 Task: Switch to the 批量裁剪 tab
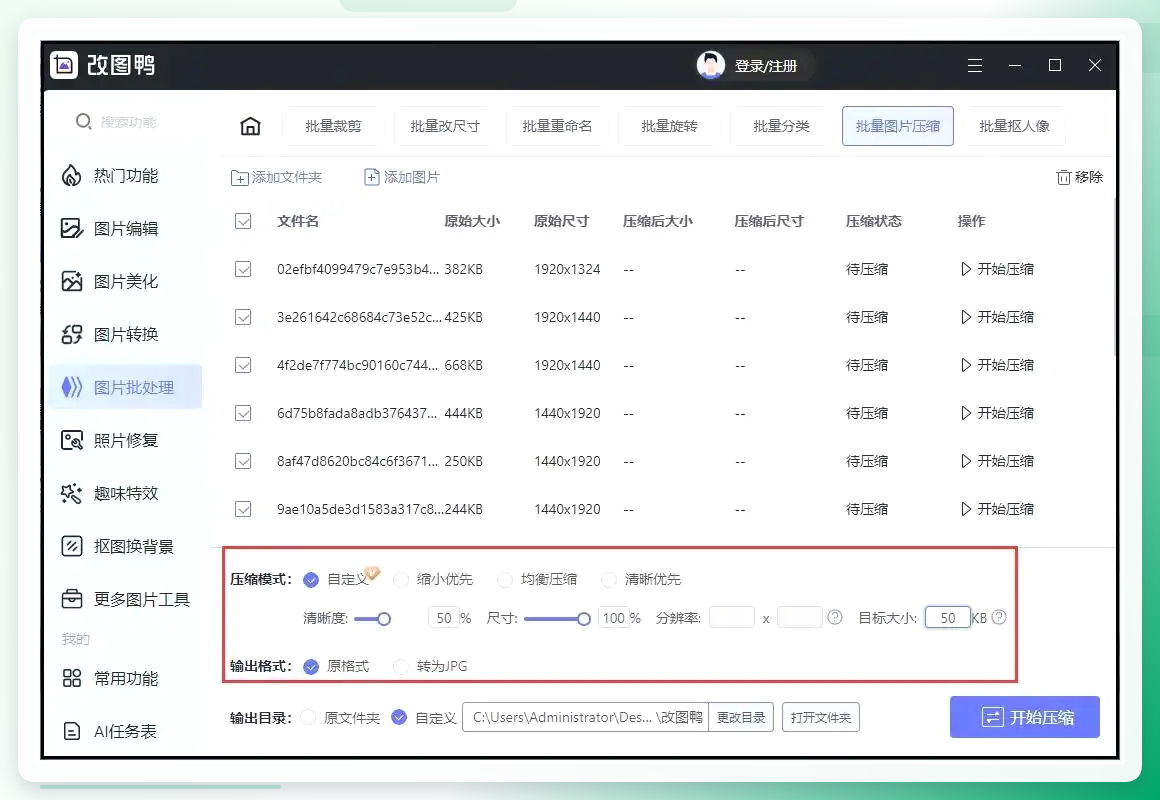click(333, 126)
